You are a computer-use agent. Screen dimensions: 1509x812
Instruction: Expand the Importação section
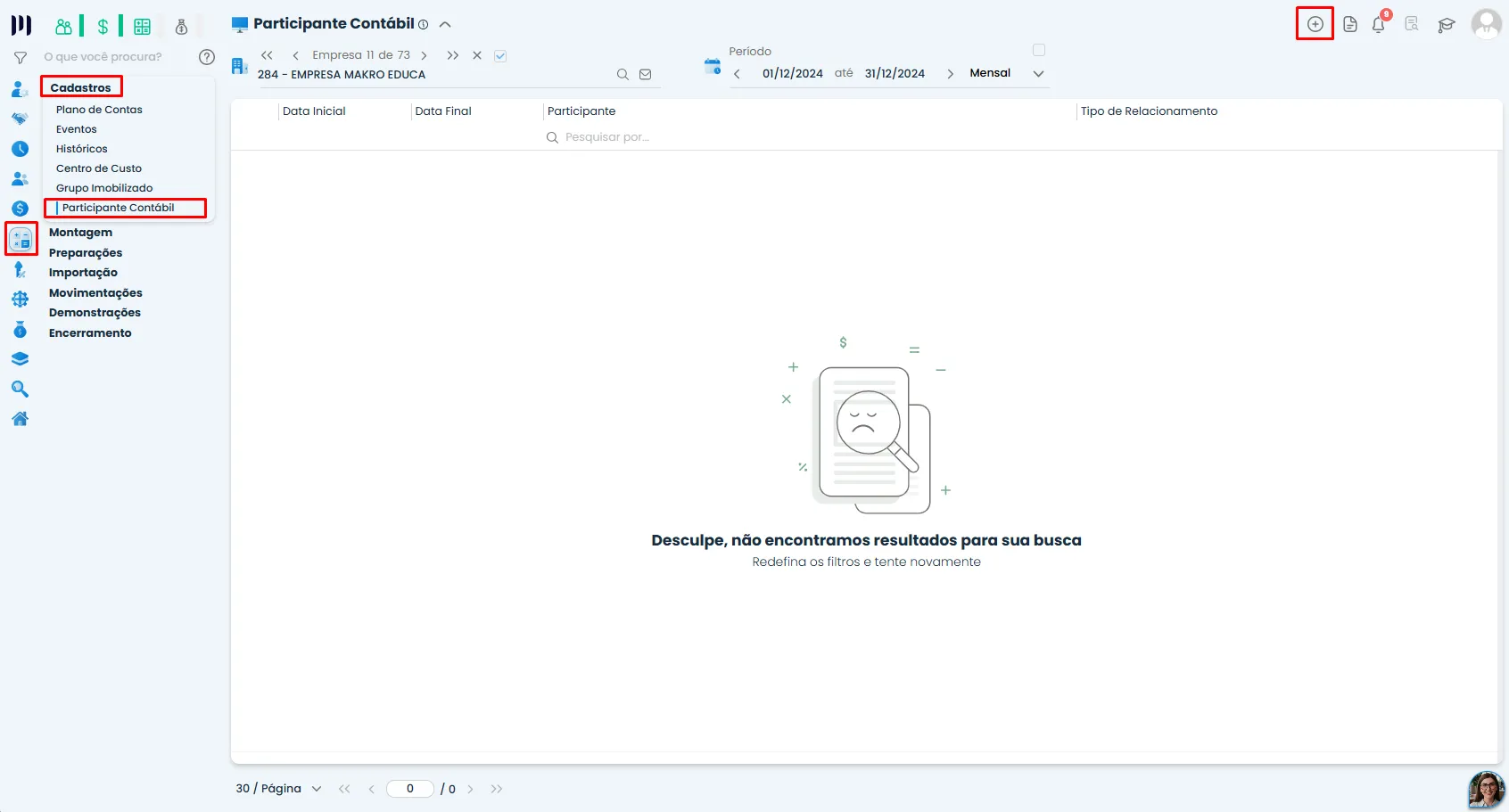pyautogui.click(x=83, y=273)
